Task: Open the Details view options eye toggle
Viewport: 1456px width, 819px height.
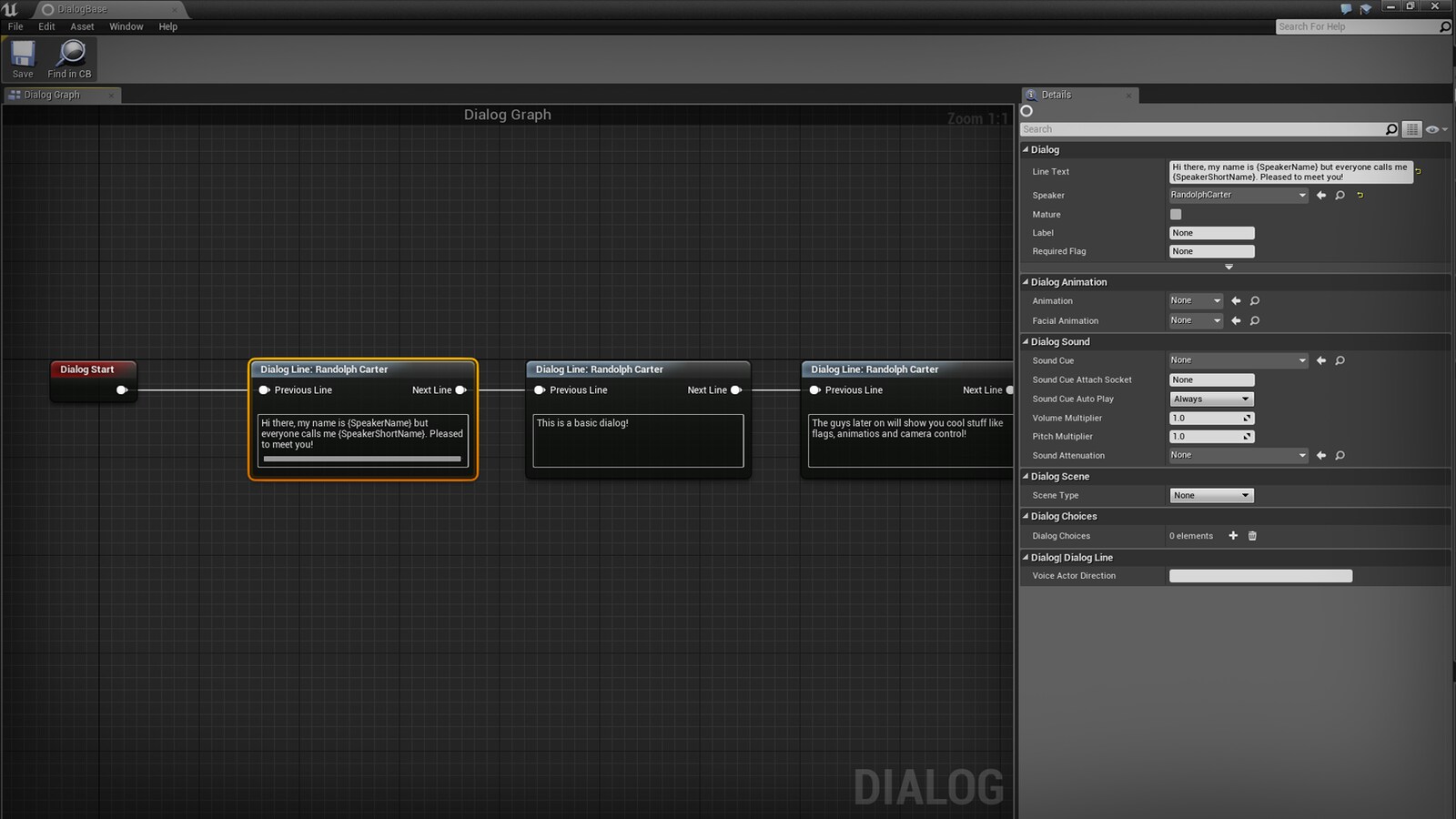Action: 1431,129
